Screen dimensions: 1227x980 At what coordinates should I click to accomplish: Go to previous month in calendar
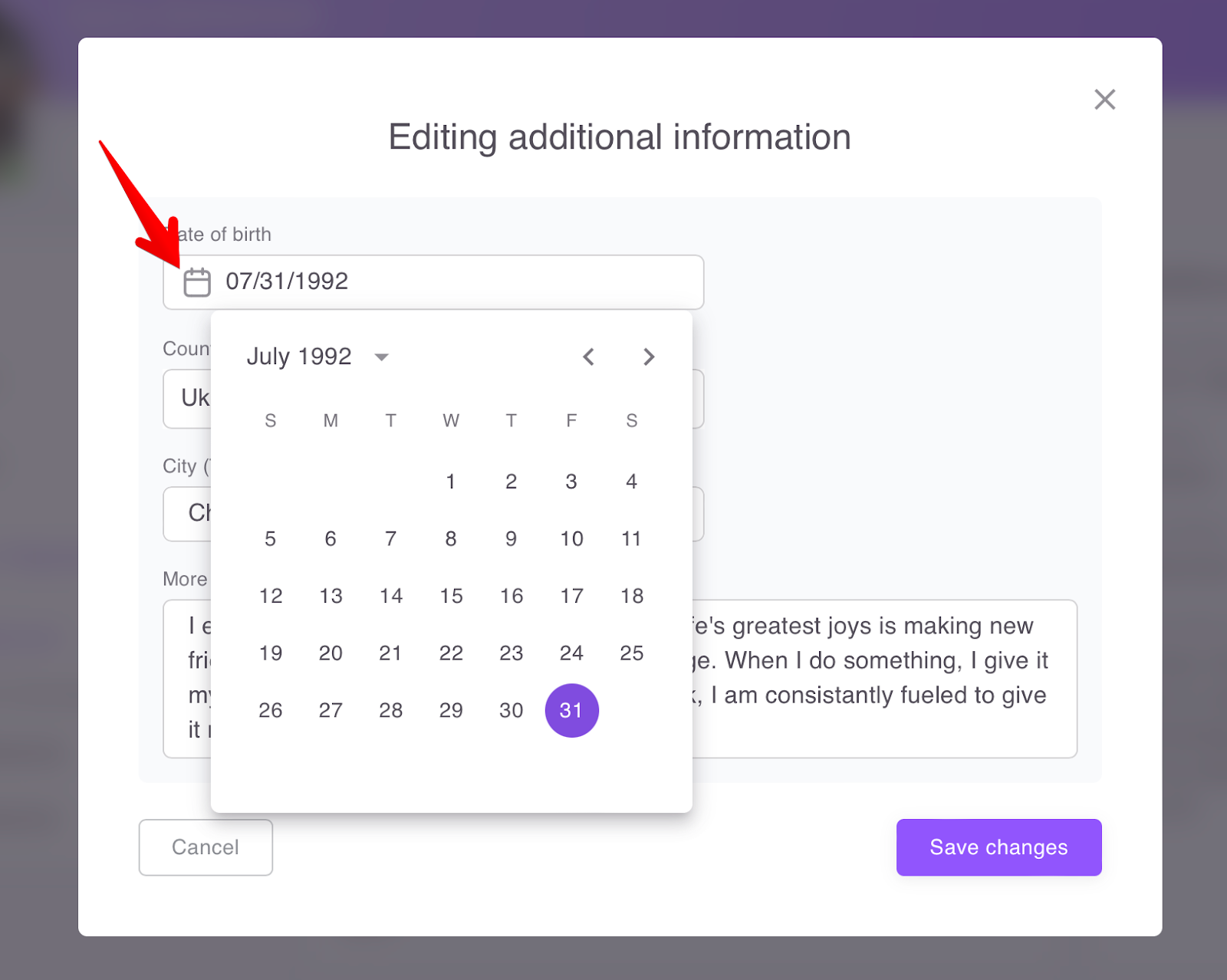tap(588, 357)
